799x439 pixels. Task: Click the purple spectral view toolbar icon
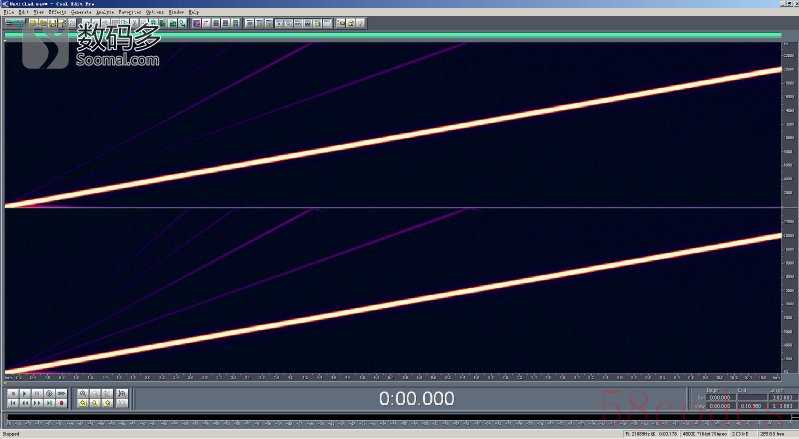coord(196,23)
